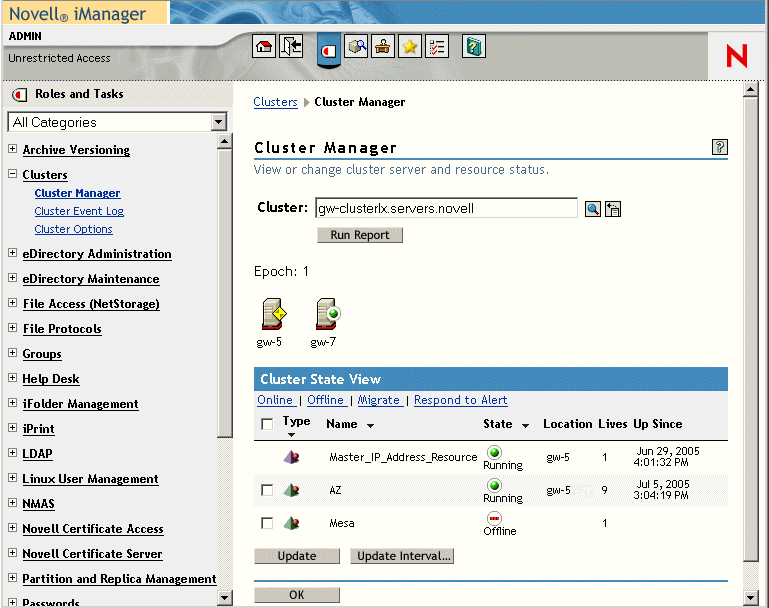Expand the File Protocols role
The height and width of the screenshot is (608, 769).
tap(13, 328)
